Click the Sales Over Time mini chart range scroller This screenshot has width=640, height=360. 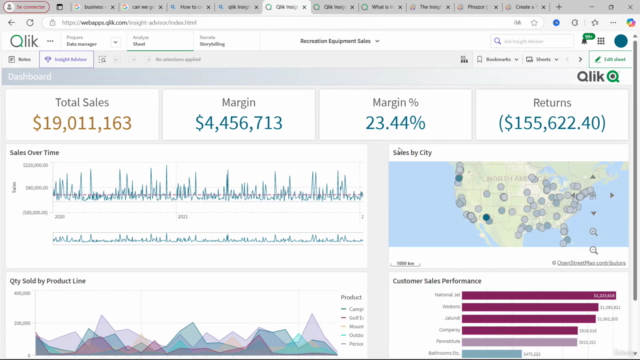(208, 238)
